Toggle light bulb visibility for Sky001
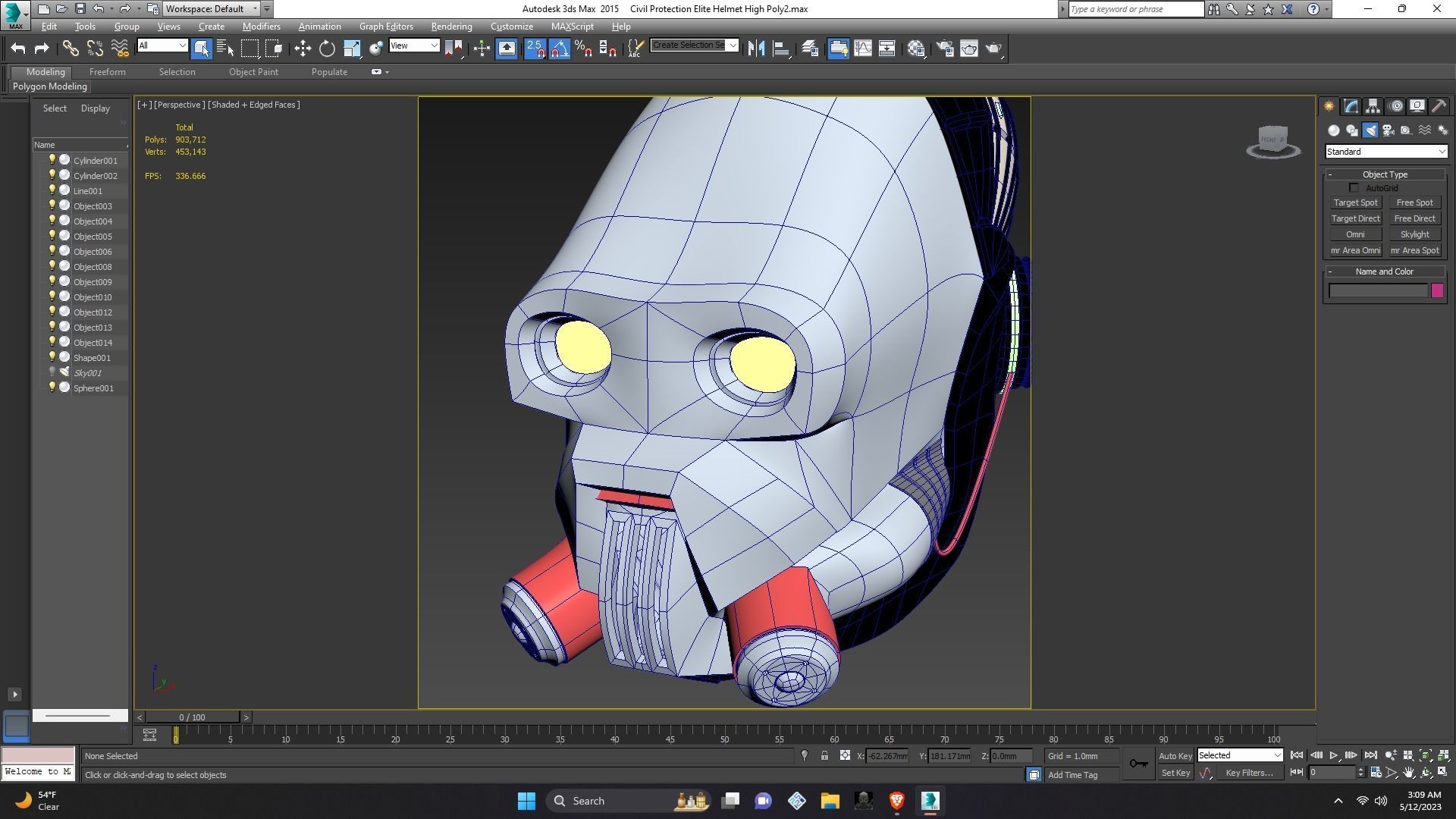1456x819 pixels. 52,372
